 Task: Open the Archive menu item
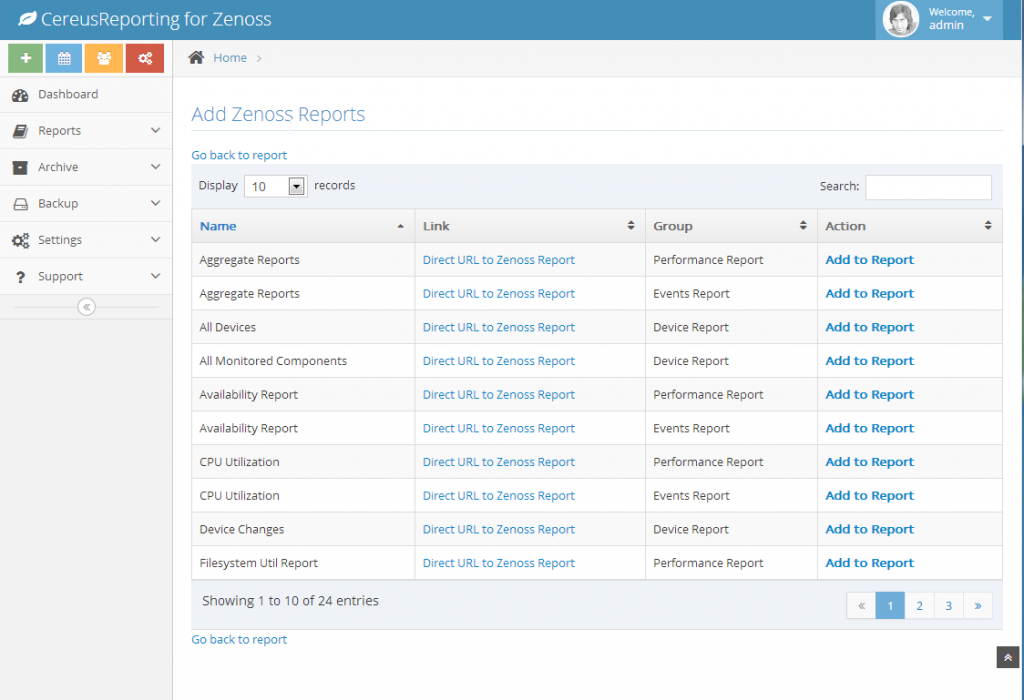tap(86, 167)
